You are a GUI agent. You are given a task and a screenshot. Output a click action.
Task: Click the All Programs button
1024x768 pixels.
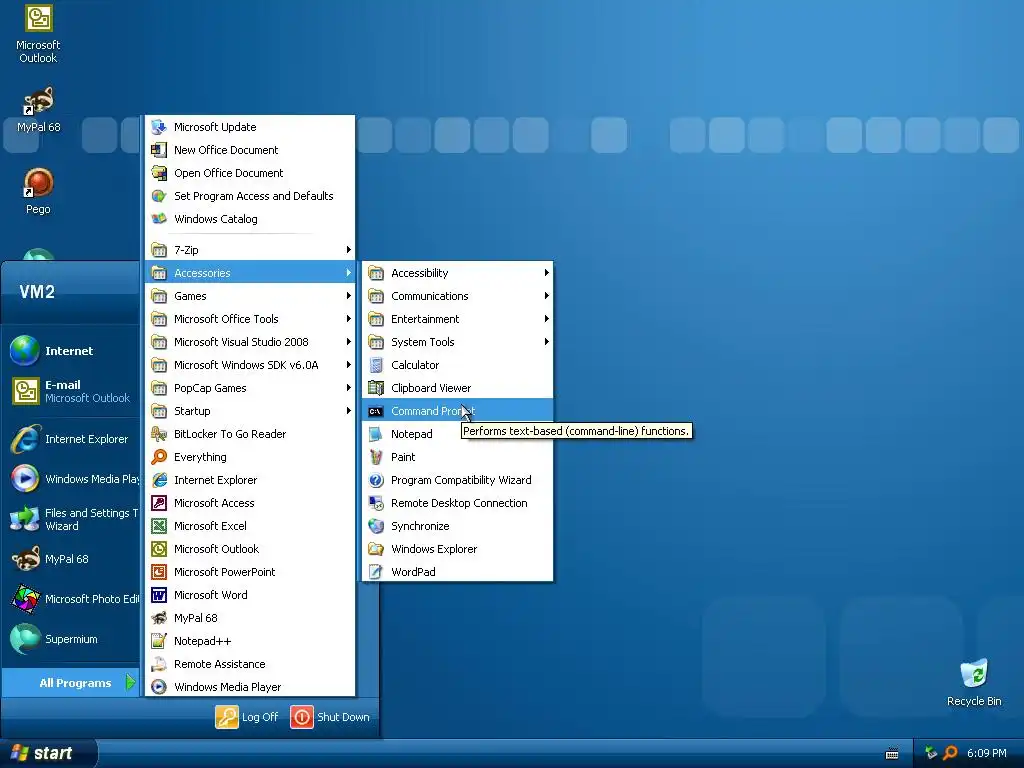coord(71,682)
